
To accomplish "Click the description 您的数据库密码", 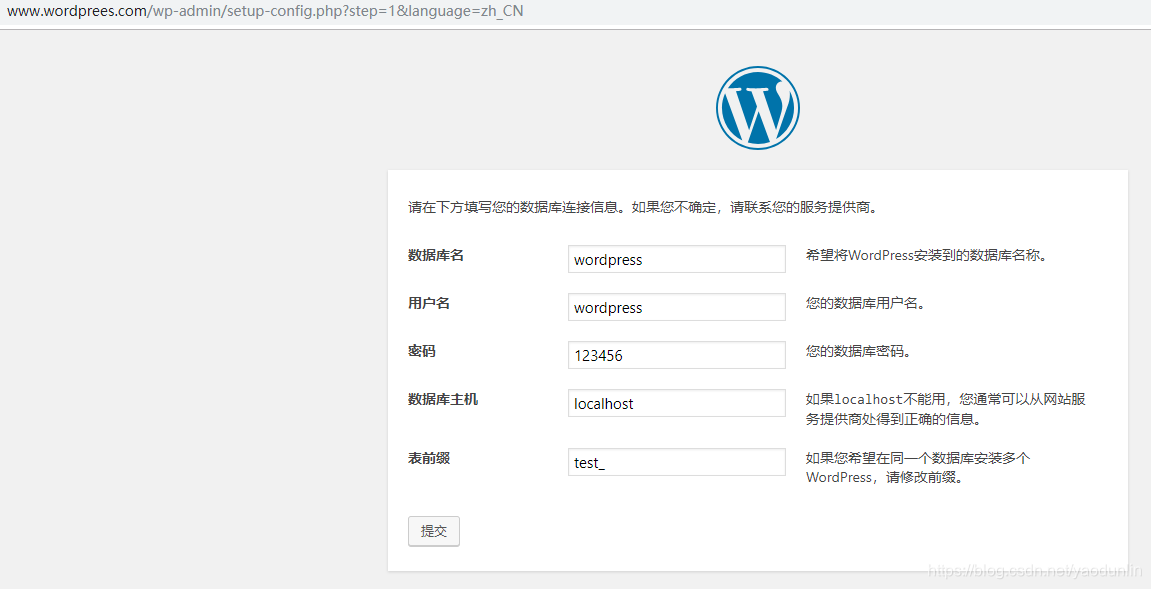I will pyautogui.click(x=858, y=351).
